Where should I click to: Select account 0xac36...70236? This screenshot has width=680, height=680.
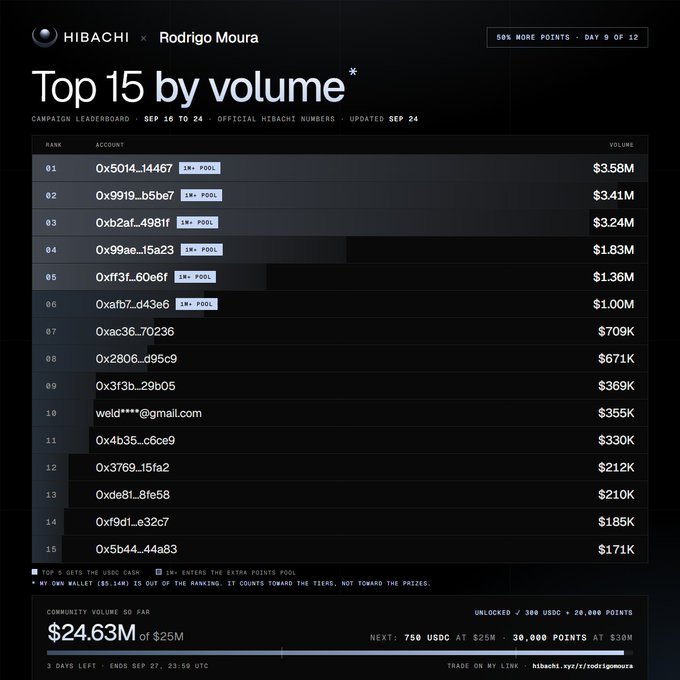[x=135, y=332]
